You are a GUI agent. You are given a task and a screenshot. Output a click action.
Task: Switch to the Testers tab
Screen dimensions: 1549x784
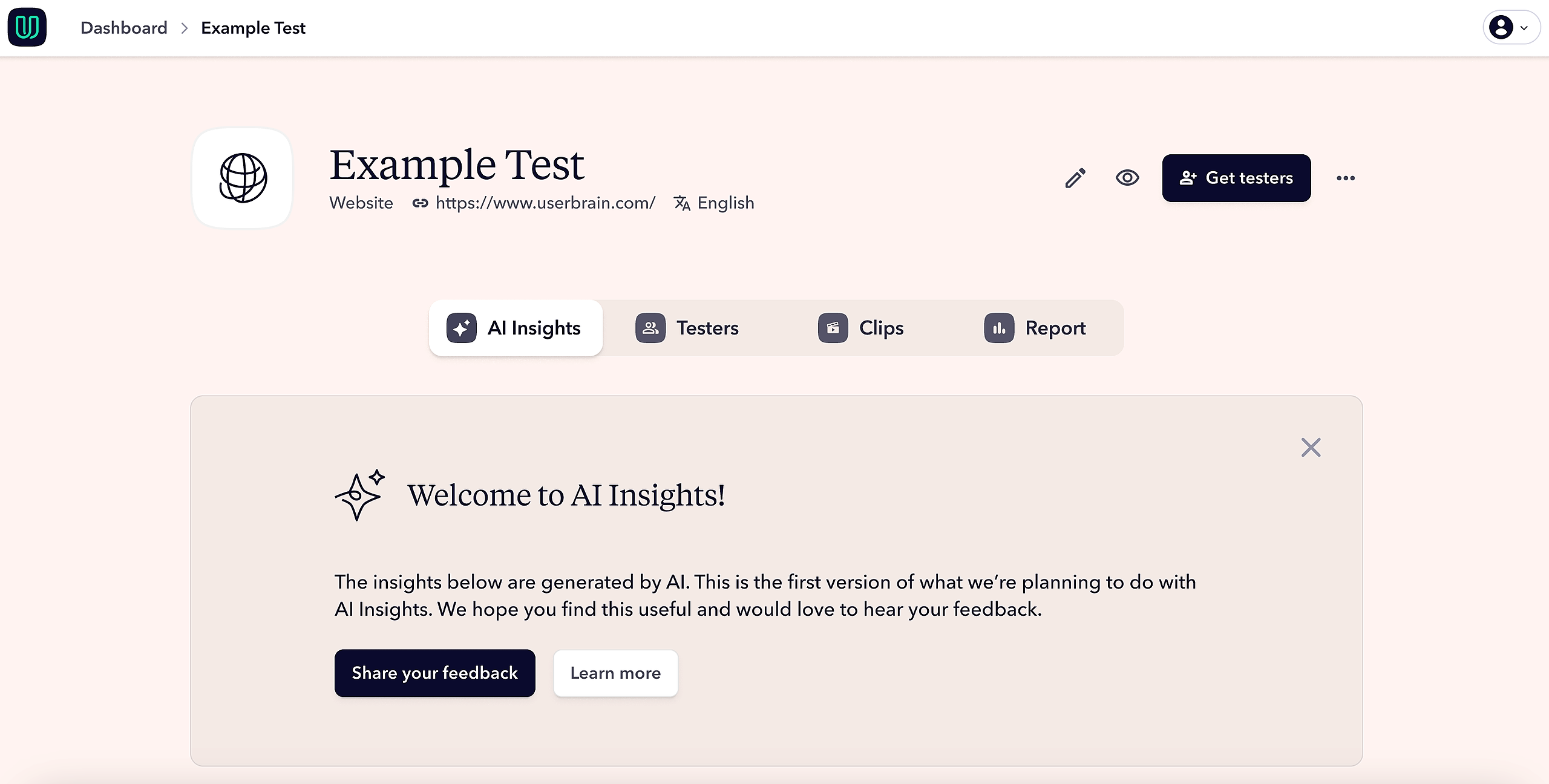point(687,328)
